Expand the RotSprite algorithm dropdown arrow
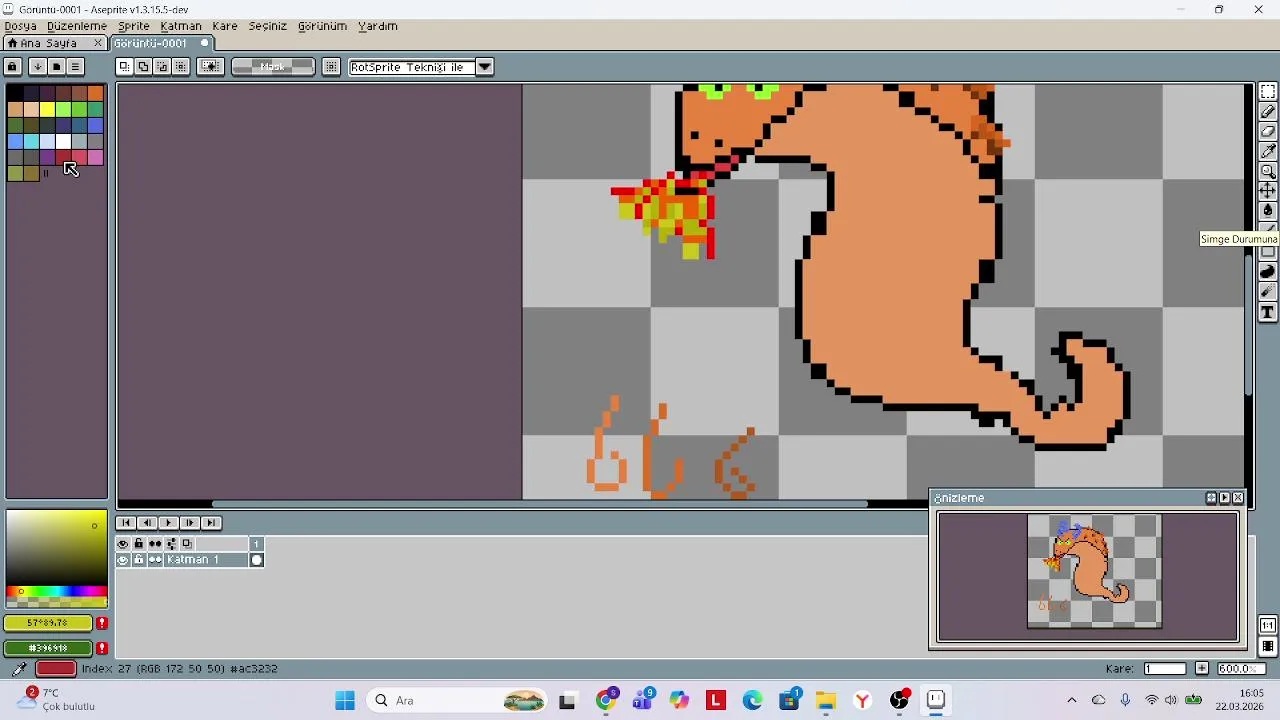Viewport: 1280px width, 720px height. click(485, 67)
